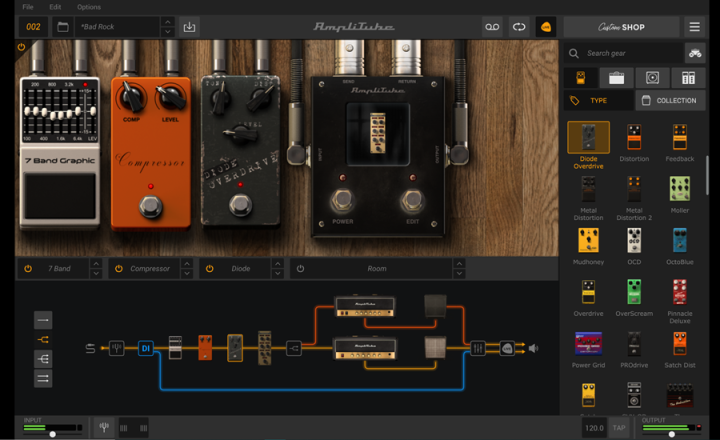This screenshot has height=440, width=720.
Task: Click the mixer block in signal chain
Action: coord(478,348)
